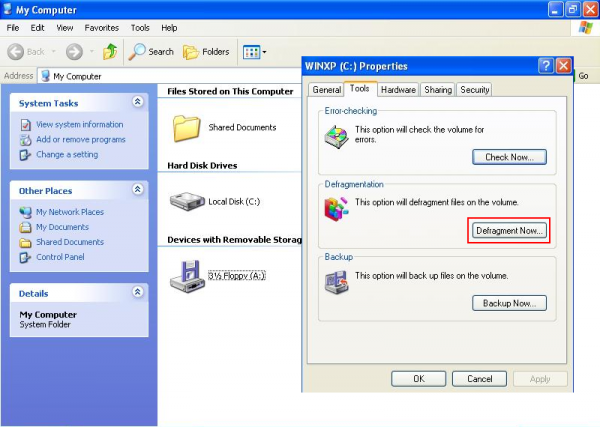Click My Network Places icon

point(26,212)
